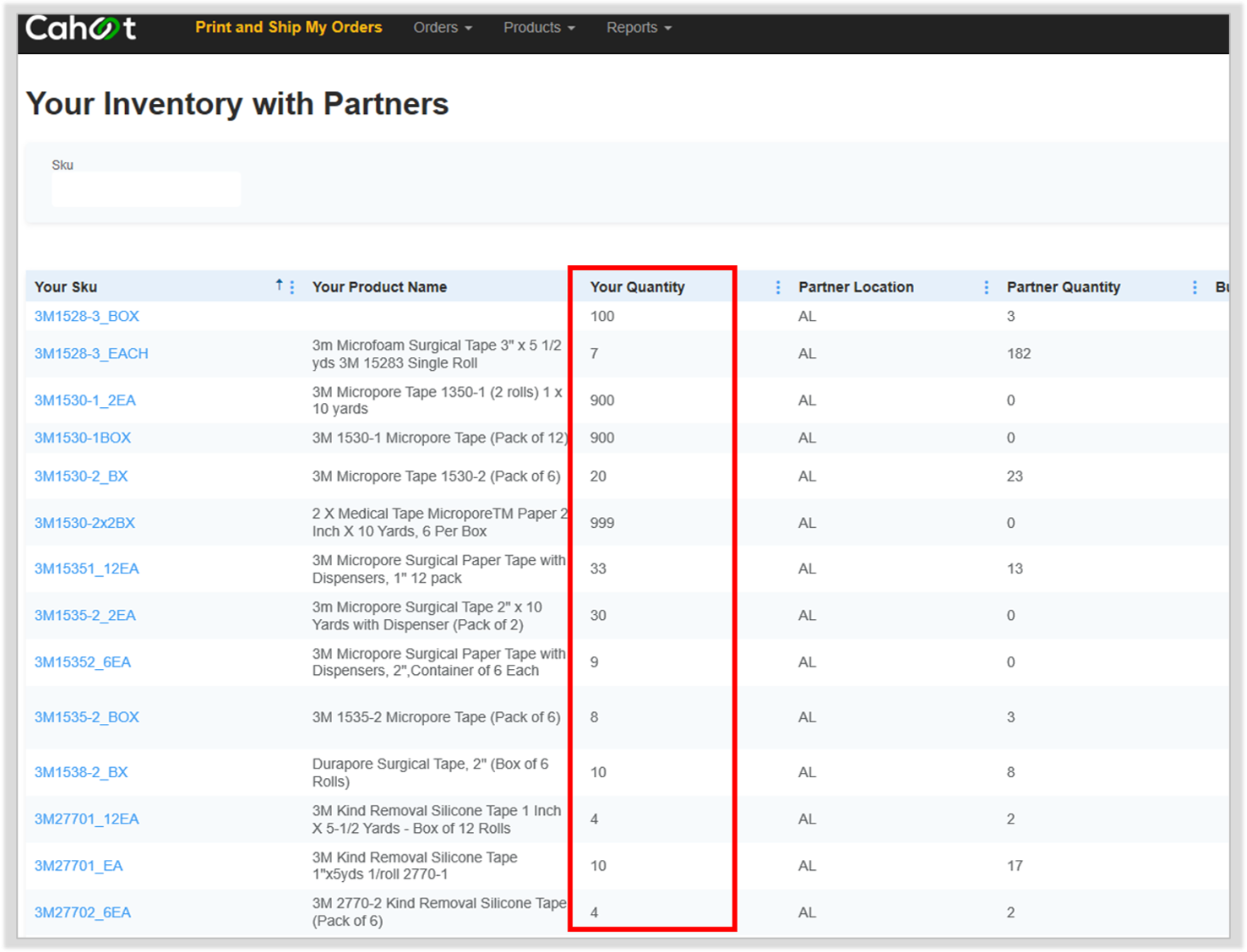Select quantity 33 in 3M15351_12EA row
This screenshot has height=952, width=1247.
[x=598, y=568]
